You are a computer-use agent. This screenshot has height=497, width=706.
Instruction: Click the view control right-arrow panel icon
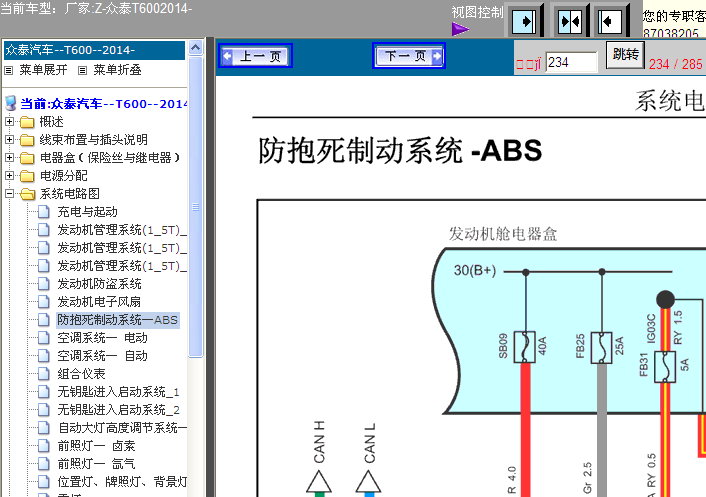click(x=525, y=21)
